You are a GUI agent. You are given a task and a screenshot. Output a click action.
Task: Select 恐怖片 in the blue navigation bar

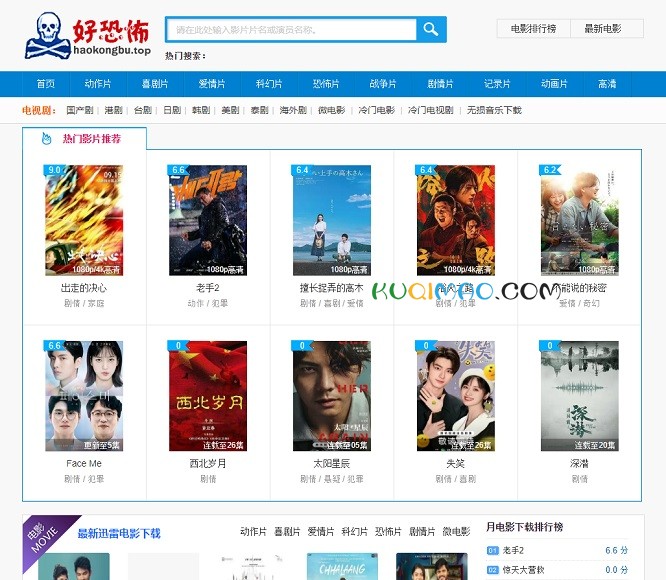[x=326, y=84]
